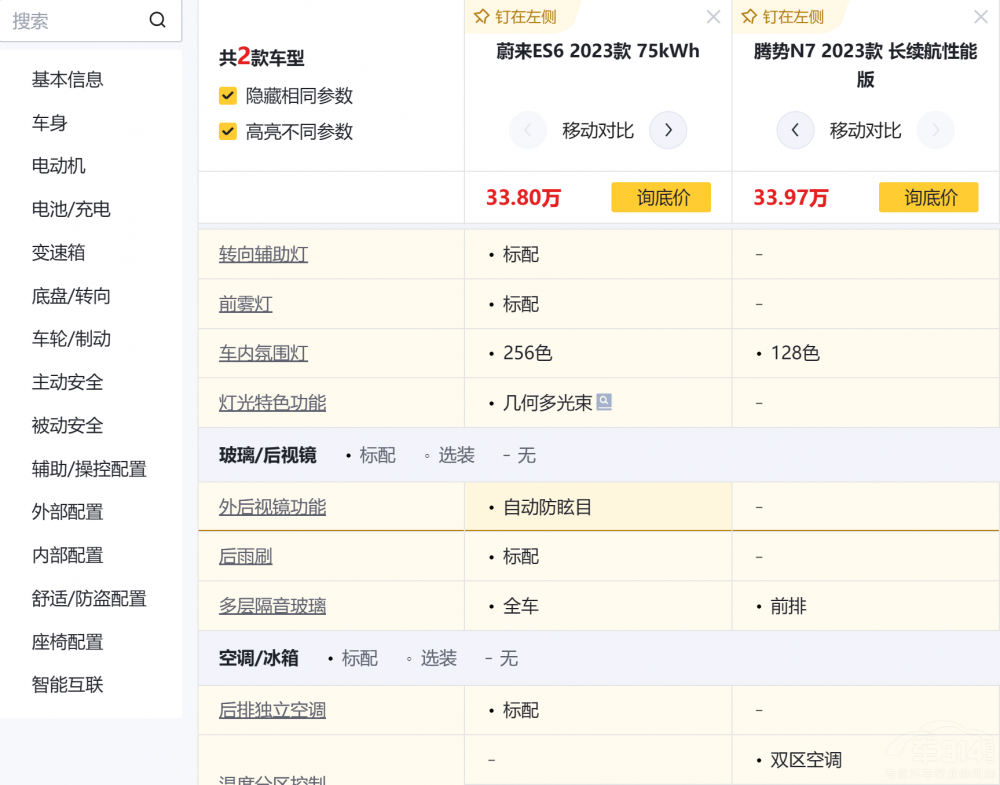Viewport: 1000px width, 785px height.
Task: Remove 腾势N7 column with X icon
Action: tap(981, 17)
